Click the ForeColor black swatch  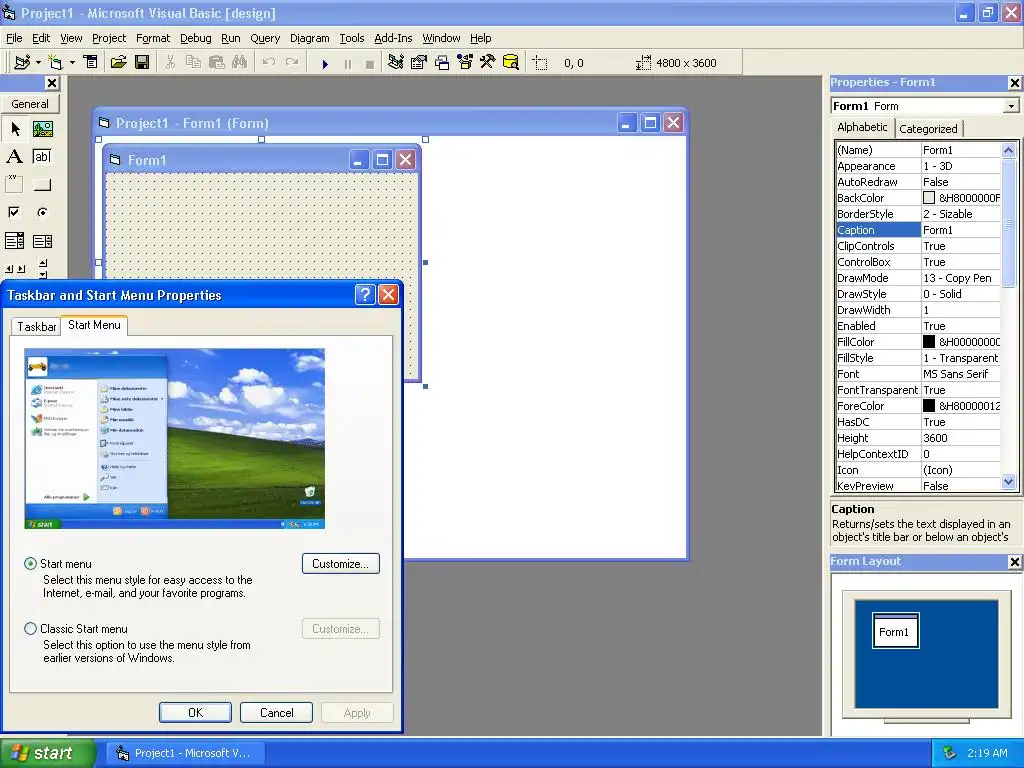[929, 406]
